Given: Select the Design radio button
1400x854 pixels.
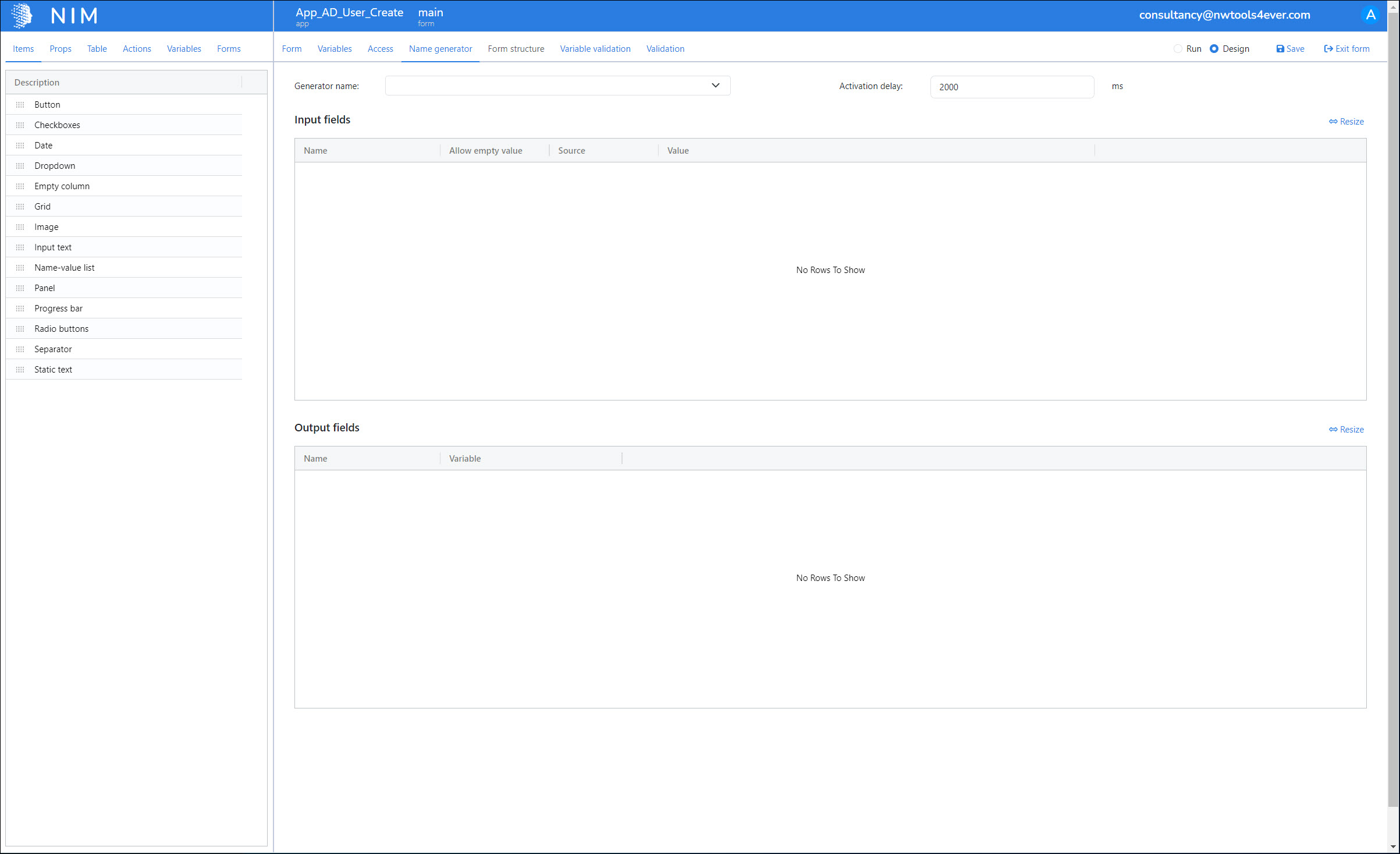Looking at the screenshot, I should coord(1214,49).
